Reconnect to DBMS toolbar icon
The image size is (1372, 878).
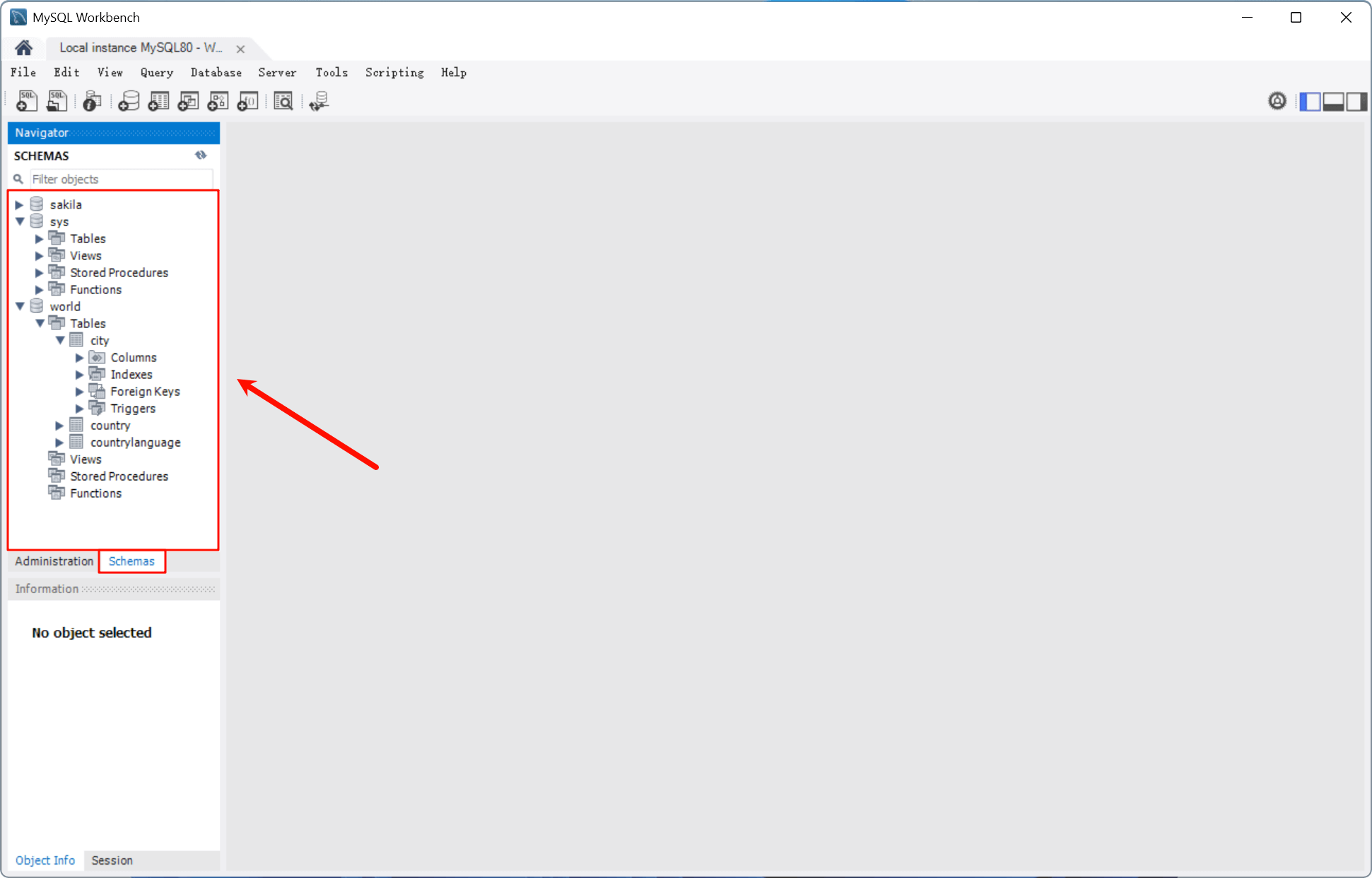[319, 101]
